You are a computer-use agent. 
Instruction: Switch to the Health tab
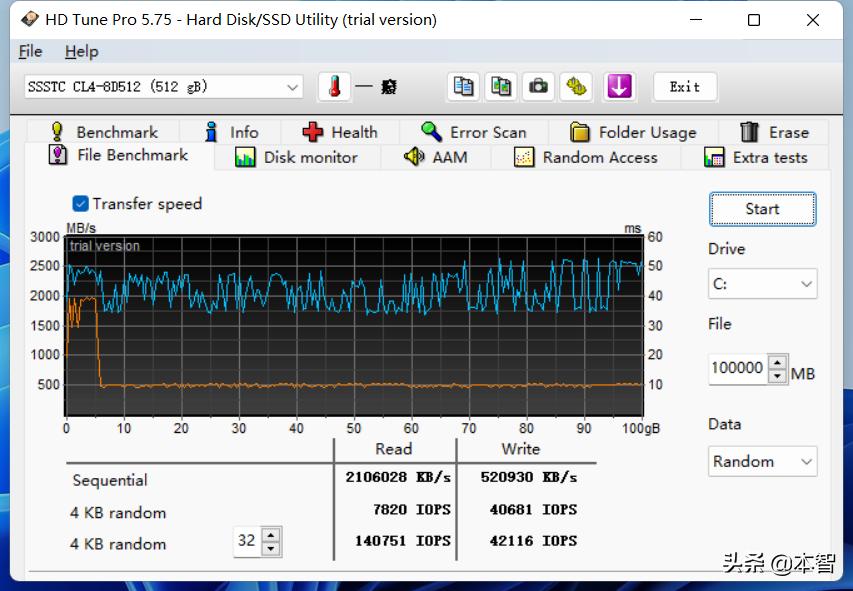[340, 132]
